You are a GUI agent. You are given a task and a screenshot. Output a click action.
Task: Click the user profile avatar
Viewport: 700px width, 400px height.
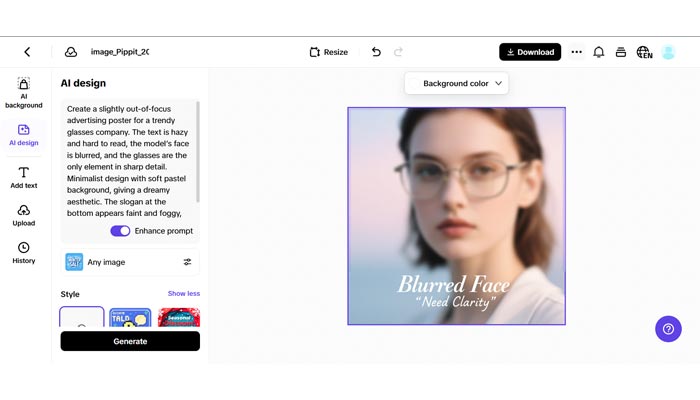(x=668, y=52)
